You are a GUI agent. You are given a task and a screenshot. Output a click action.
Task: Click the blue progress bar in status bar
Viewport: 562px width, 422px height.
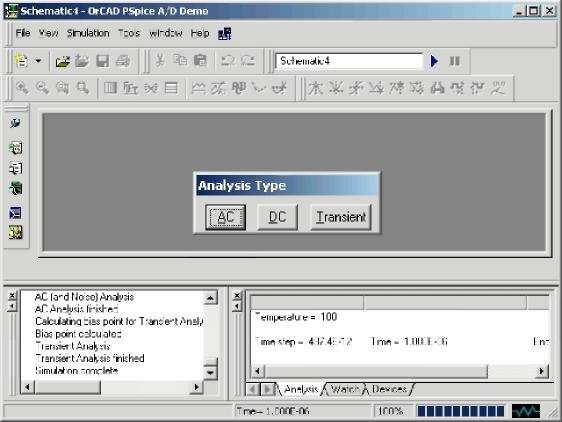pos(461,411)
